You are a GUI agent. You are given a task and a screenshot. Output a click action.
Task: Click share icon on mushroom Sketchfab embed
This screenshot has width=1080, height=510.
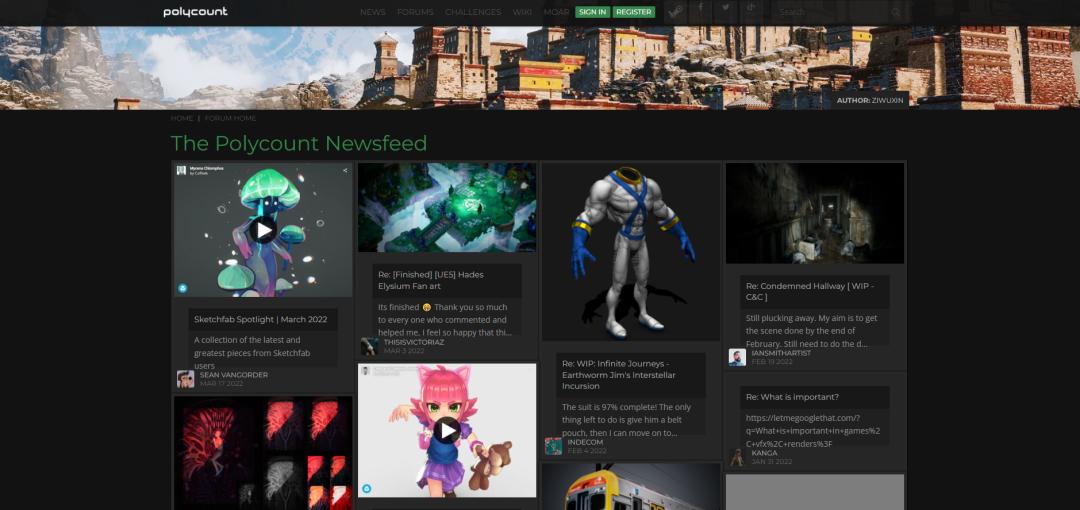pyautogui.click(x=345, y=171)
